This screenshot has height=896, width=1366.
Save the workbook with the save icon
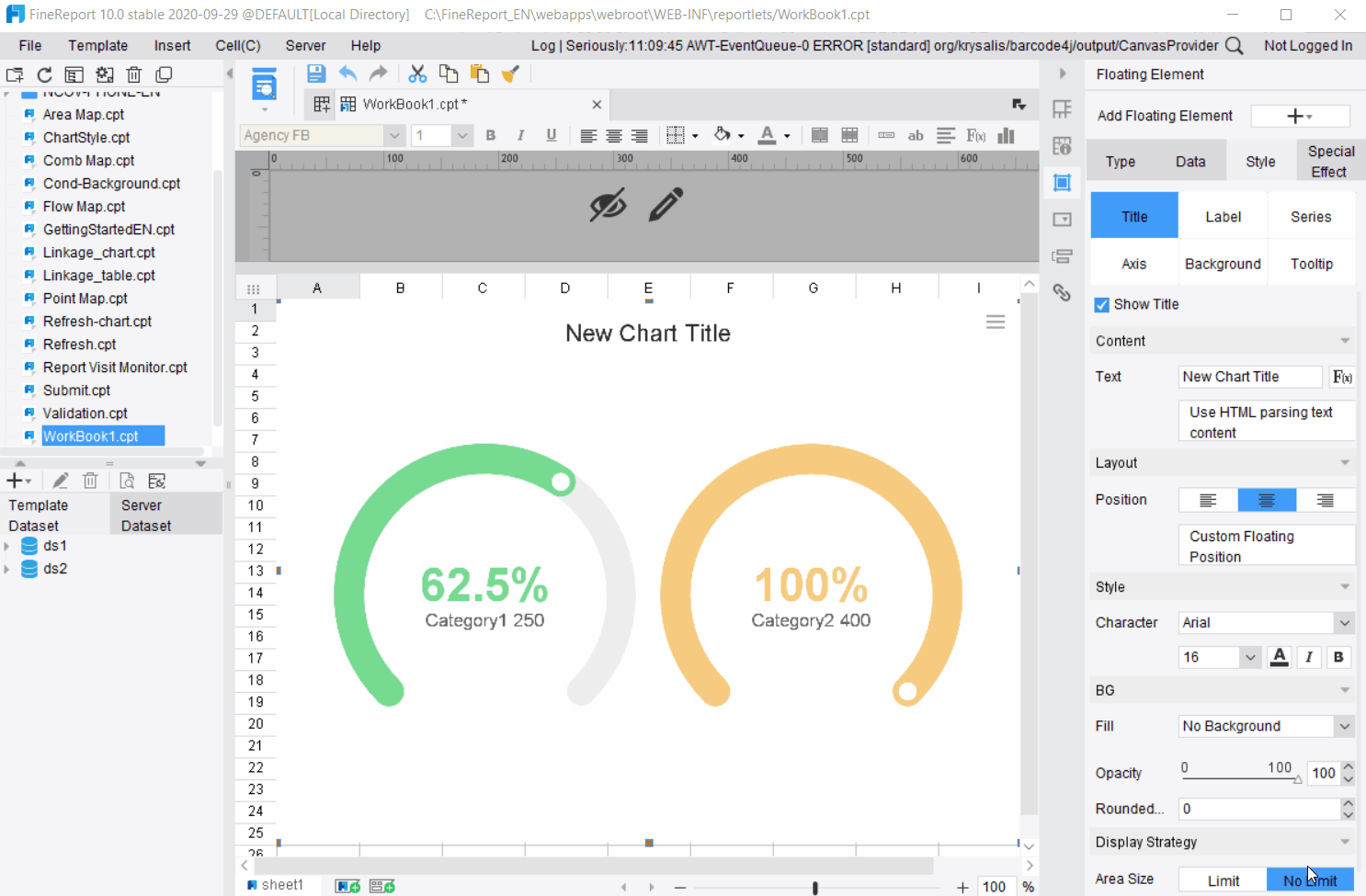tap(315, 74)
